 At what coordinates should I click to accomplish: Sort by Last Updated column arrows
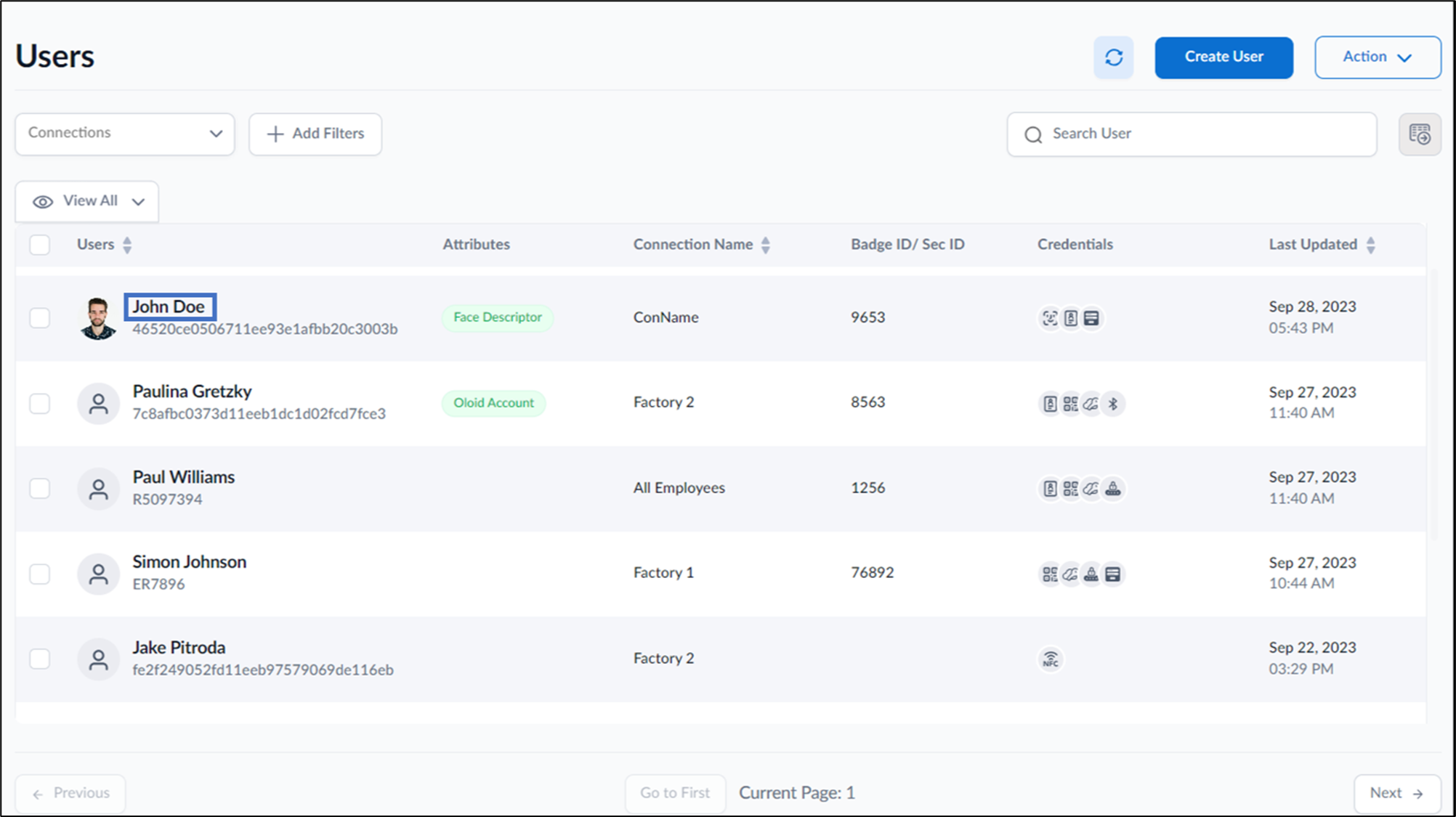click(x=1370, y=245)
